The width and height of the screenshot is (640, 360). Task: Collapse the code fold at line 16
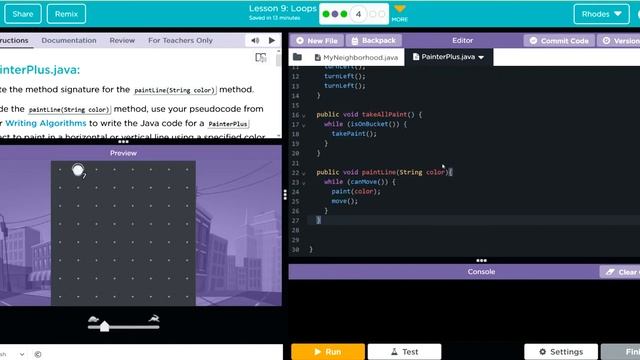(x=304, y=116)
